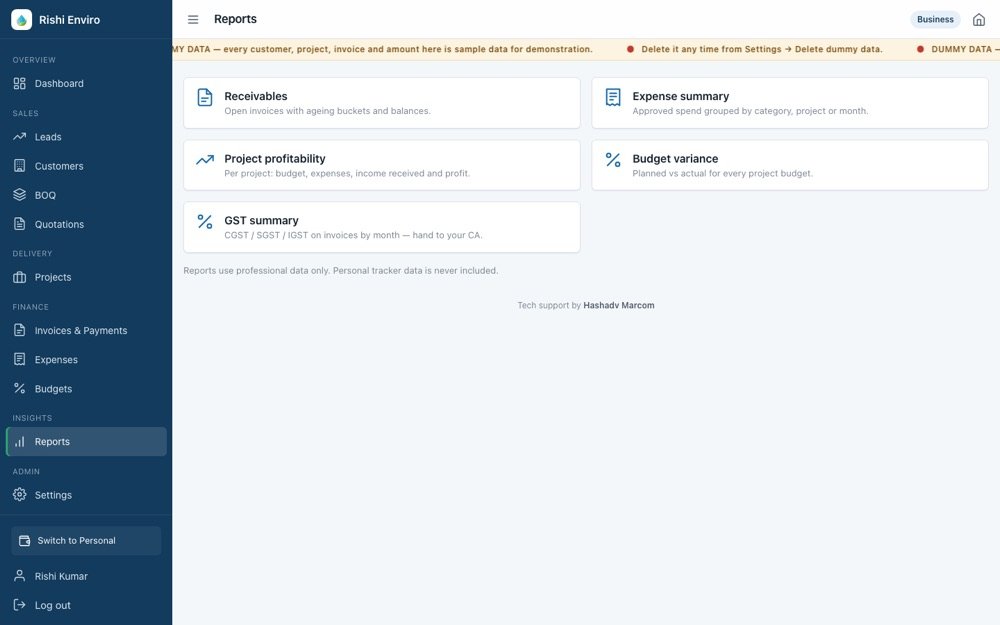Viewport: 1000px width, 625px height.
Task: Open Settings under Admin
Action: pos(86,495)
